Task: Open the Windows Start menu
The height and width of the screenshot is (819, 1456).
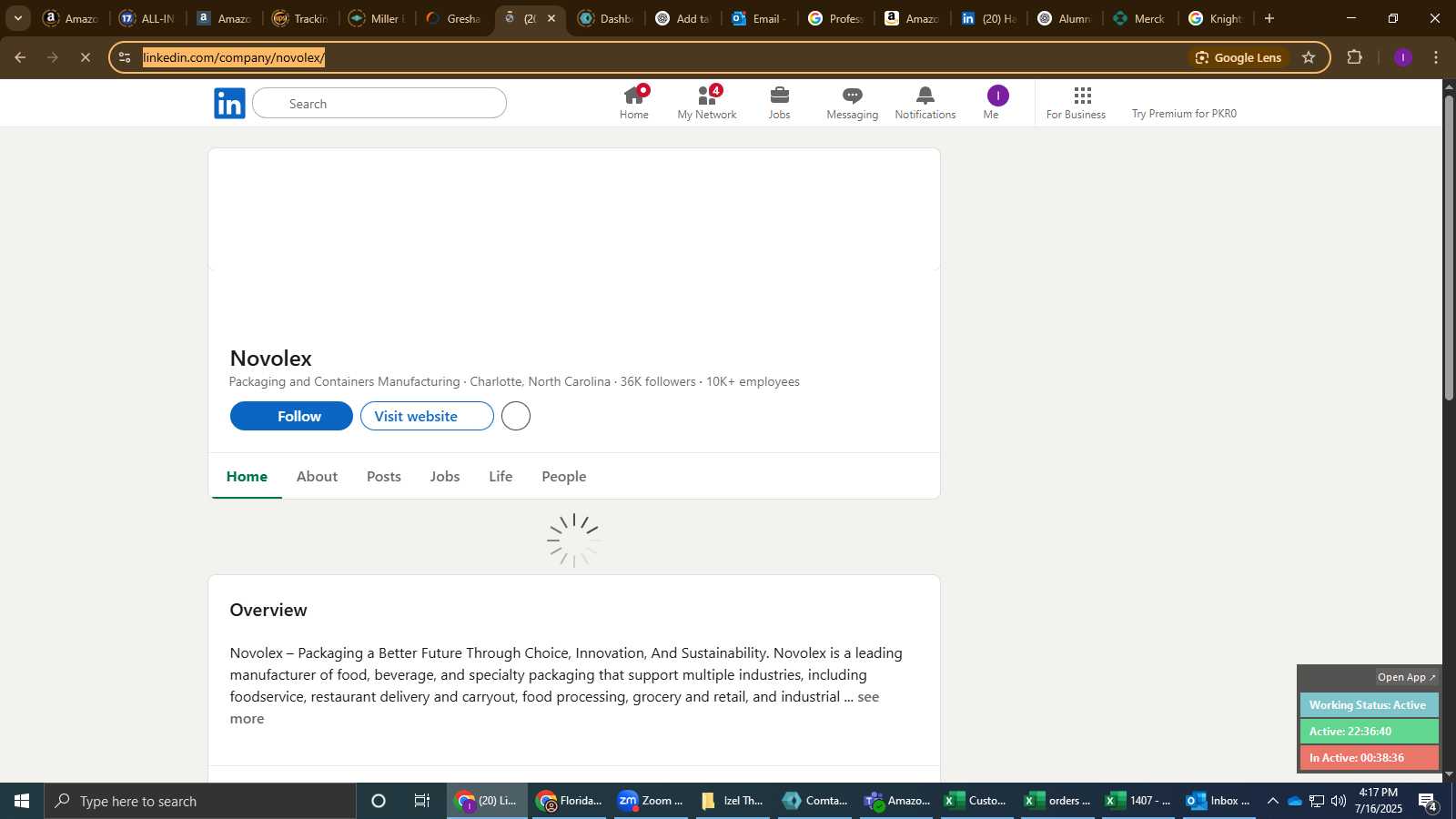Action: 22,801
